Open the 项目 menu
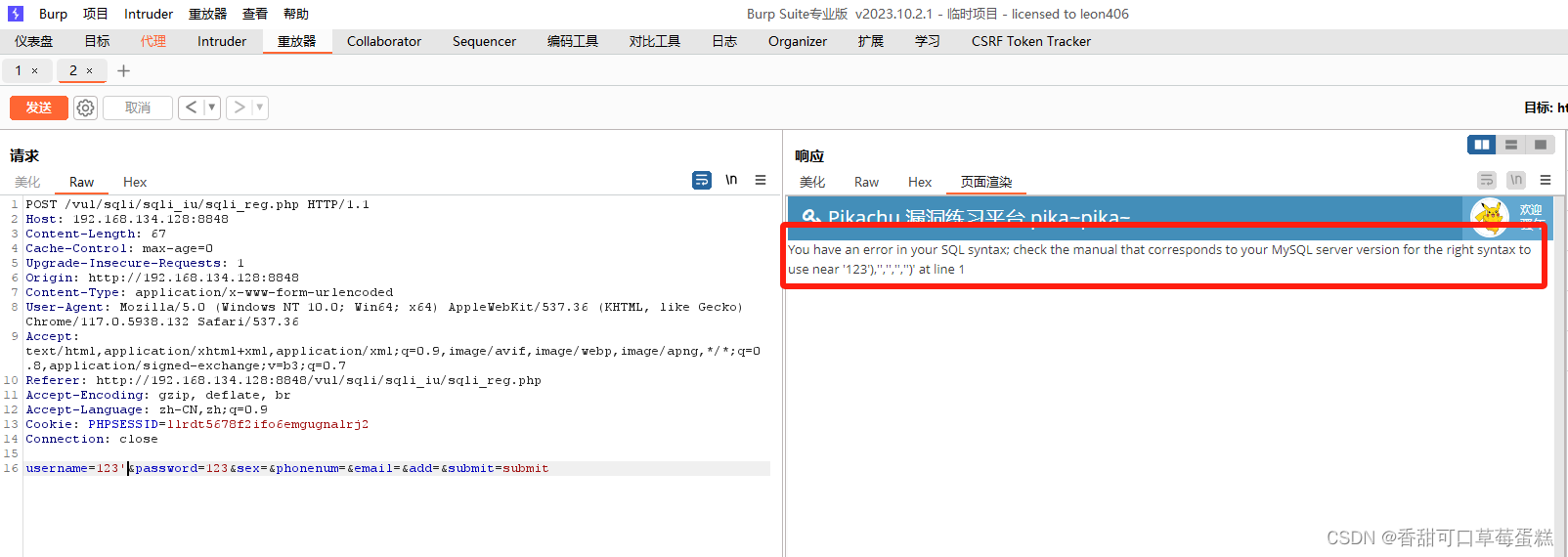Image resolution: width=1568 pixels, height=557 pixels. click(96, 14)
